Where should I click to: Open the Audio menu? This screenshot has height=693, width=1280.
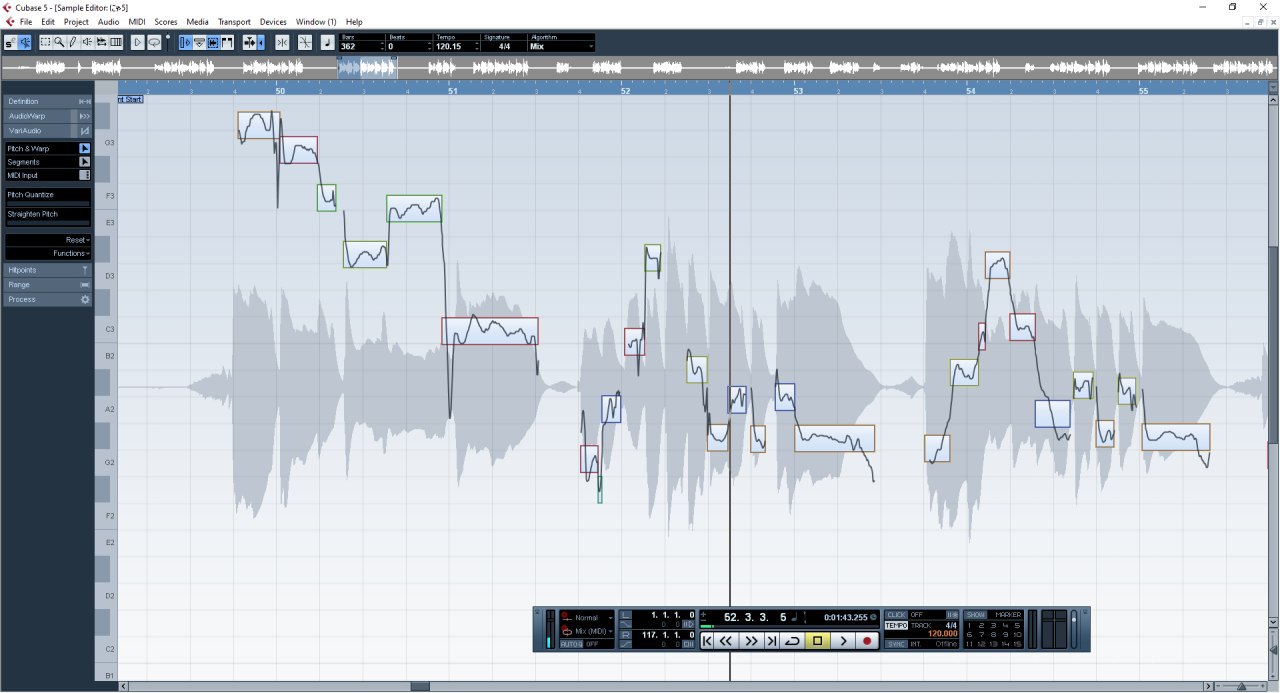(x=108, y=21)
